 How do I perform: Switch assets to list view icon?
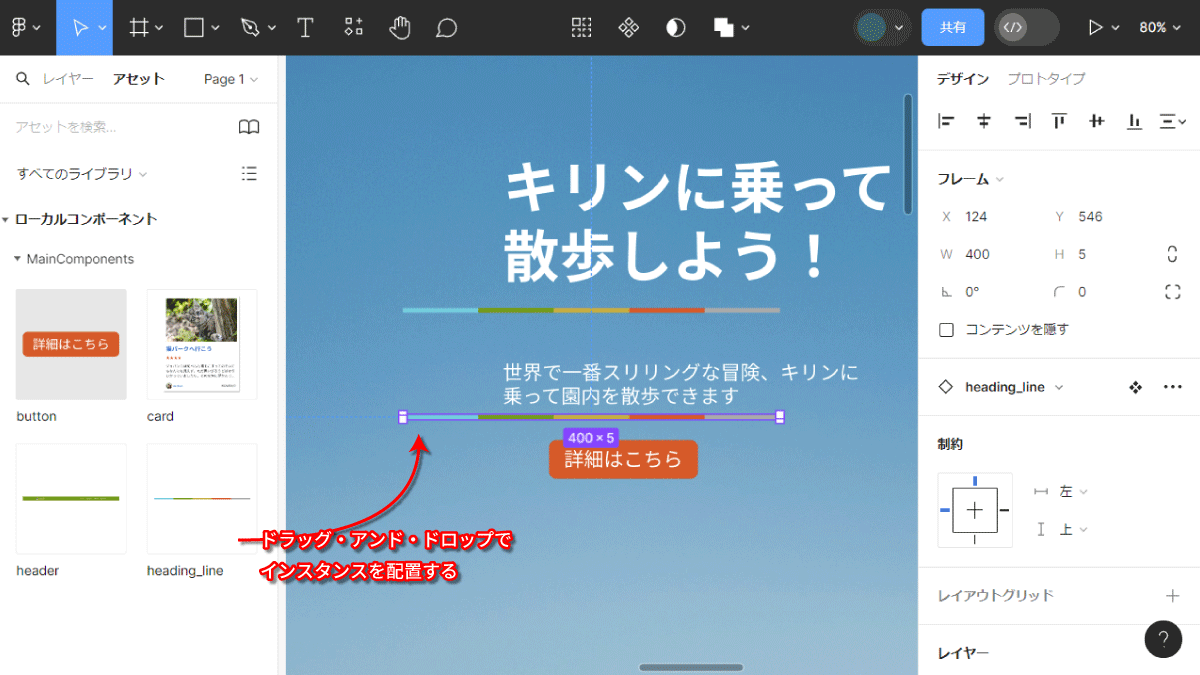click(x=250, y=173)
